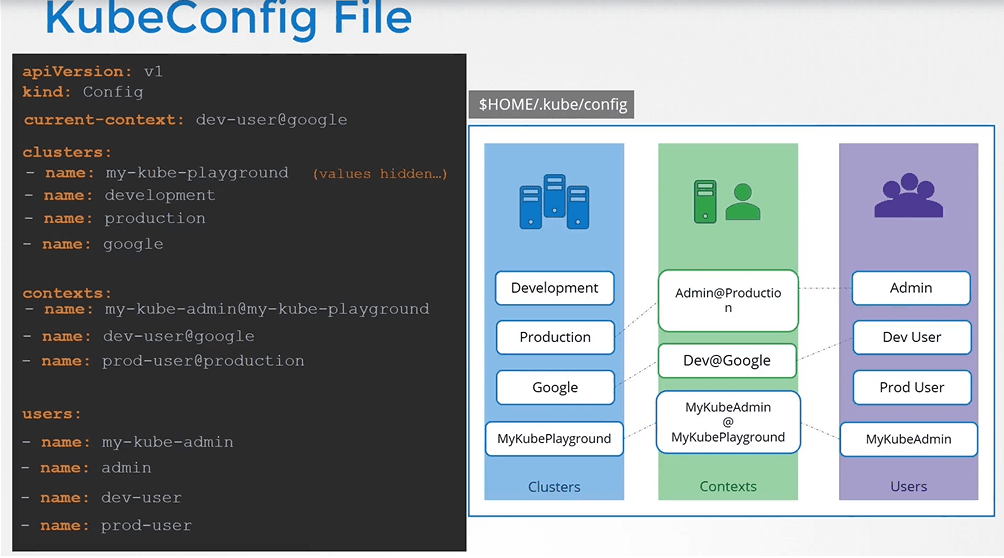Select the Production cluster box
The width and height of the screenshot is (1004, 558).
pyautogui.click(x=555, y=338)
